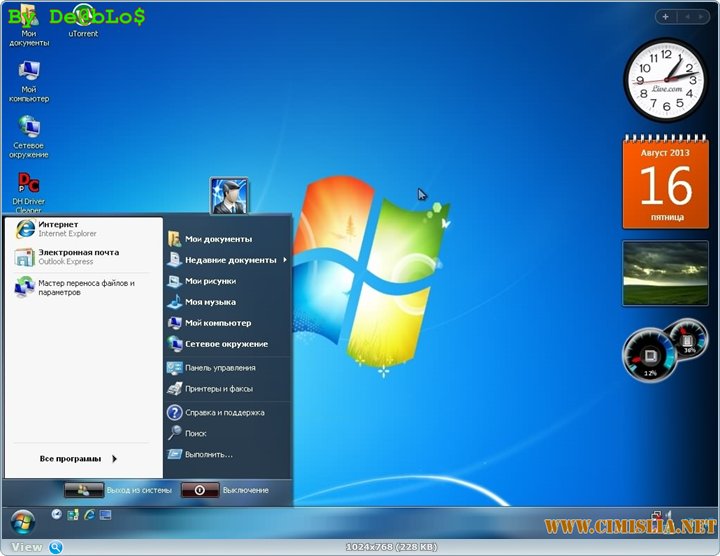Open Панель управления from the Start menu
Image resolution: width=720 pixels, height=556 pixels.
218,368
